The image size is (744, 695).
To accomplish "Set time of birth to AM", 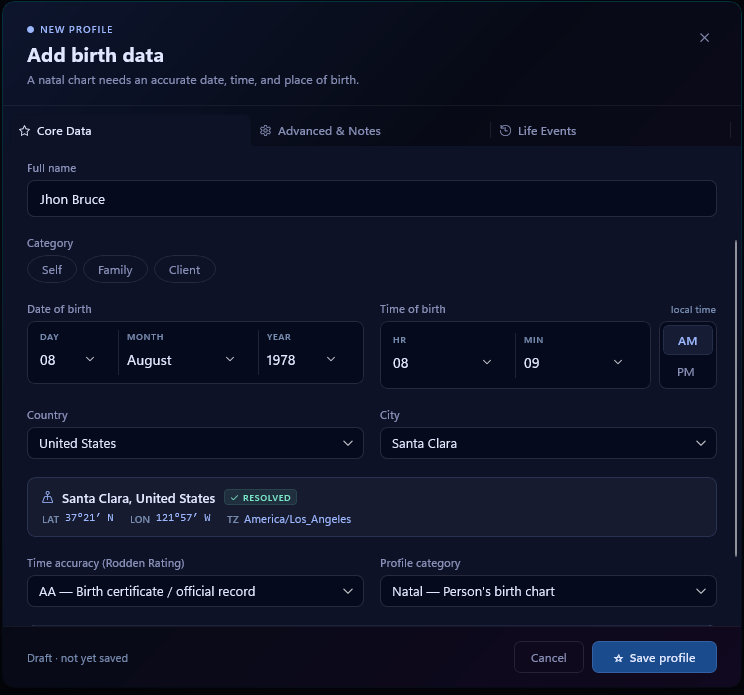I will [687, 341].
